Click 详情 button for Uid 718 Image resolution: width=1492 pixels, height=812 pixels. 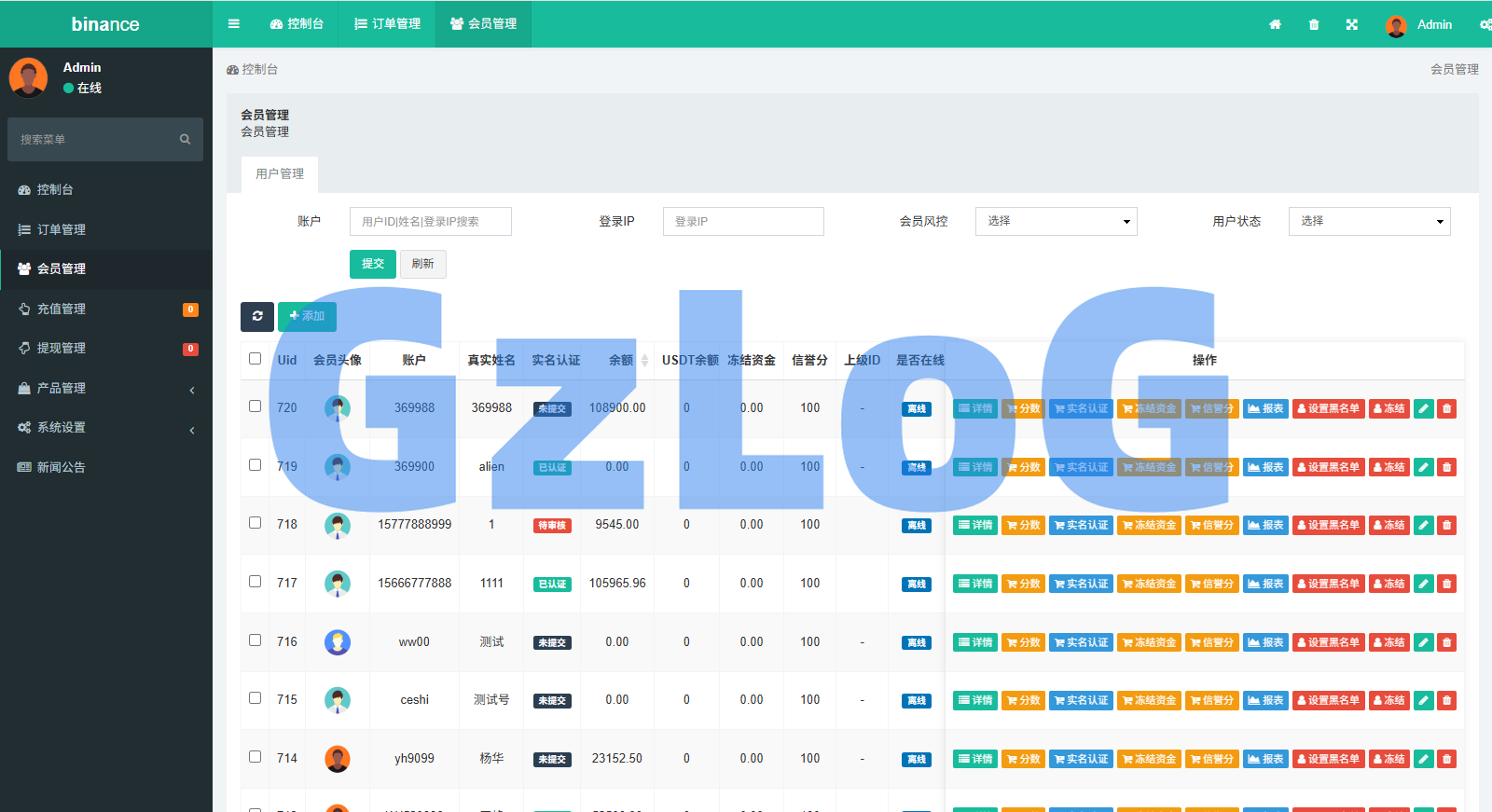point(975,525)
